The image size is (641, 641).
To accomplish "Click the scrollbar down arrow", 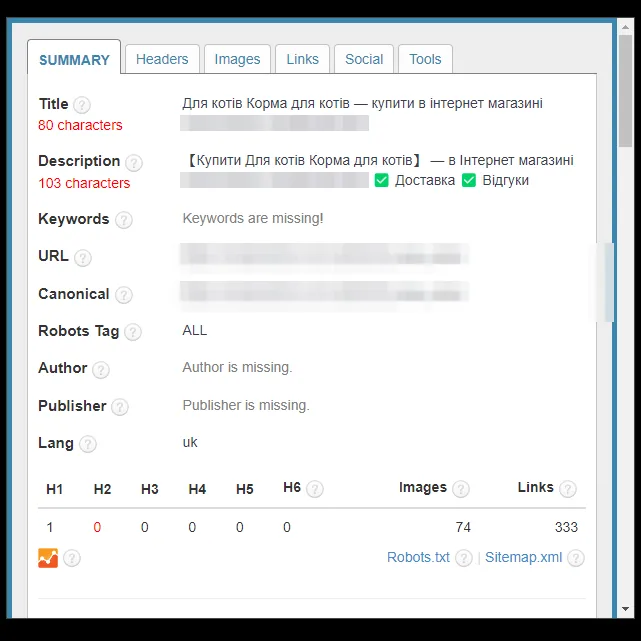I will tap(625, 609).
